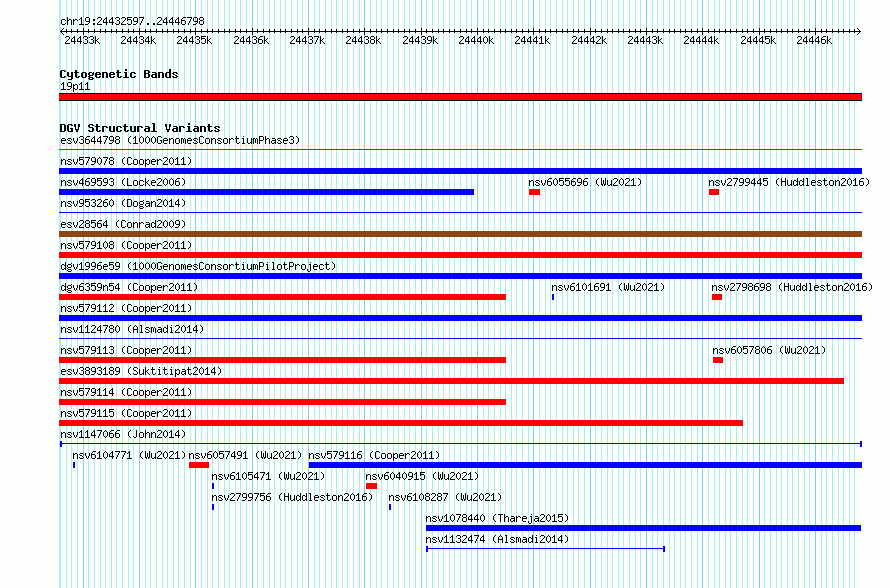
Task: Click the esv3644798 (1000GenomesConsortiumPhase3) variant label
Action: tap(180, 140)
